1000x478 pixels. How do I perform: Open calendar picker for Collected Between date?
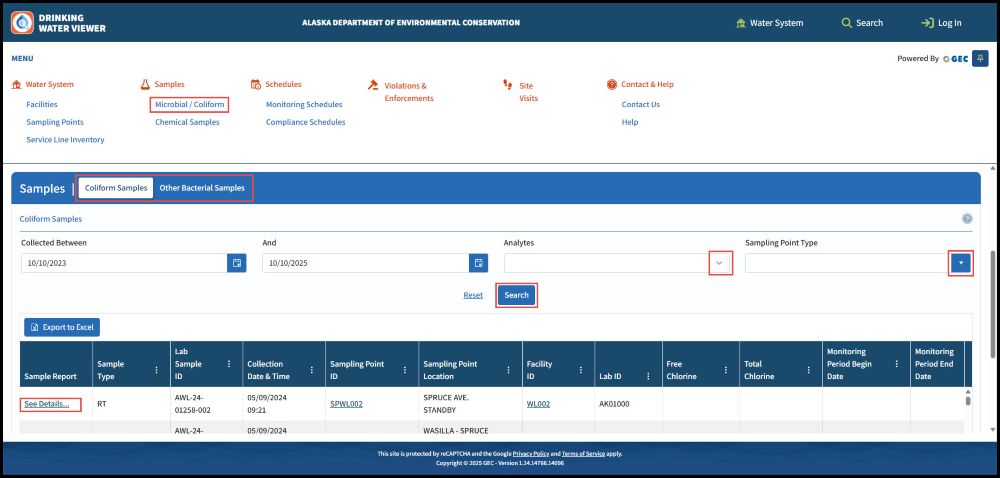(x=237, y=263)
